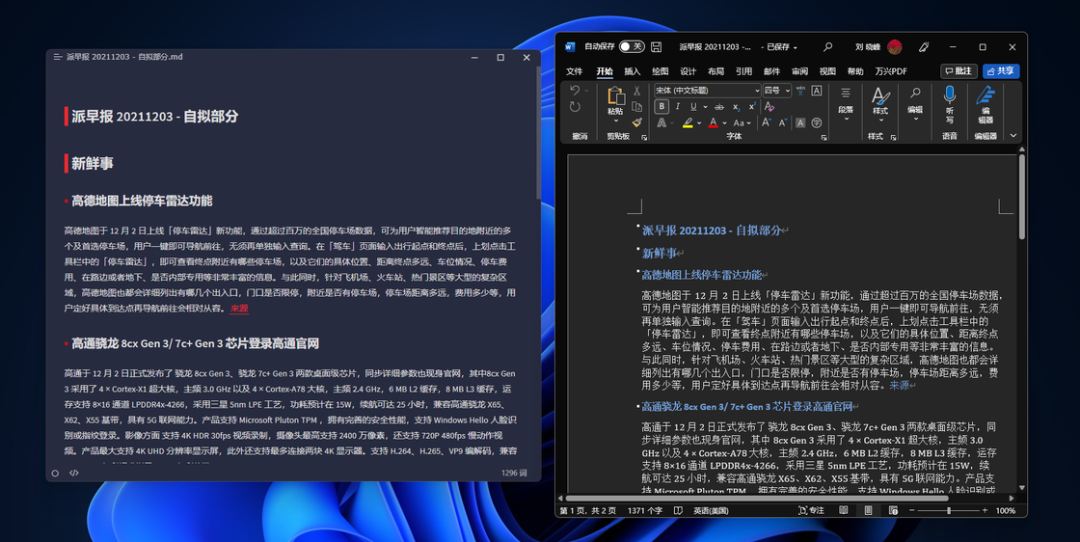Toggle Bold formatting in Word ribbon

click(x=661, y=107)
